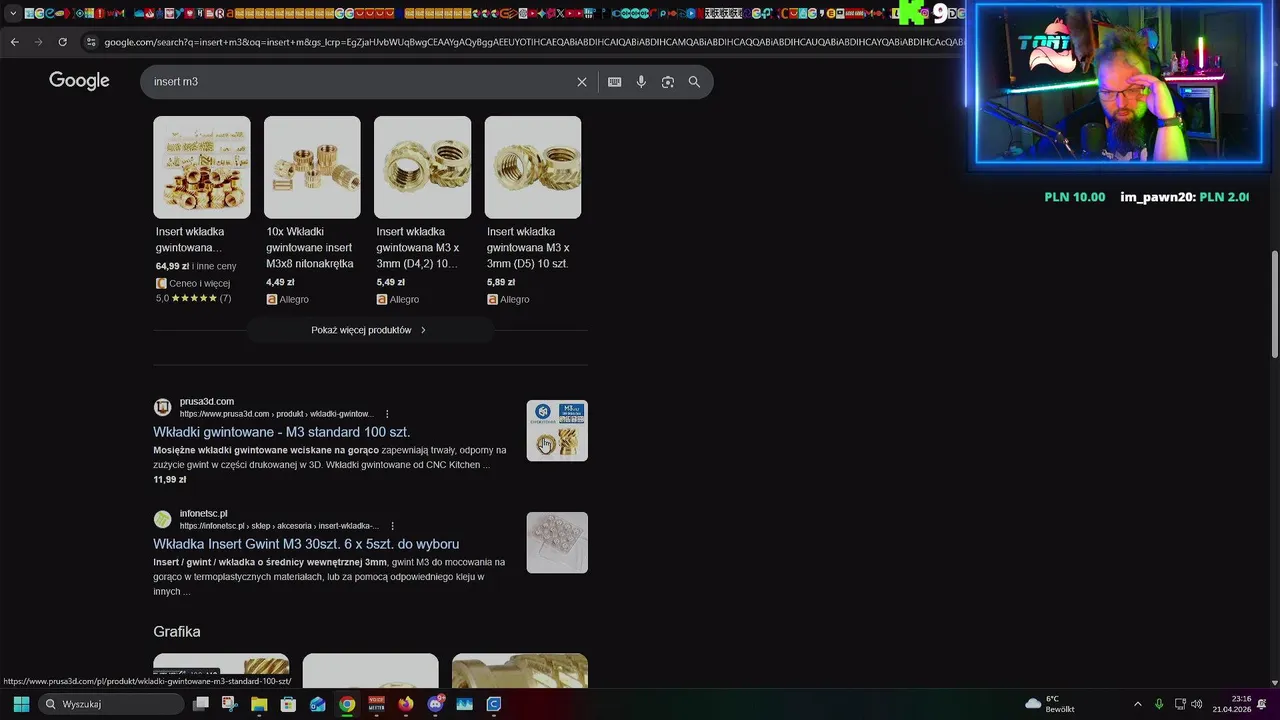
Task: Open the 5,49 zł Allegro listing title
Action: tap(418, 247)
